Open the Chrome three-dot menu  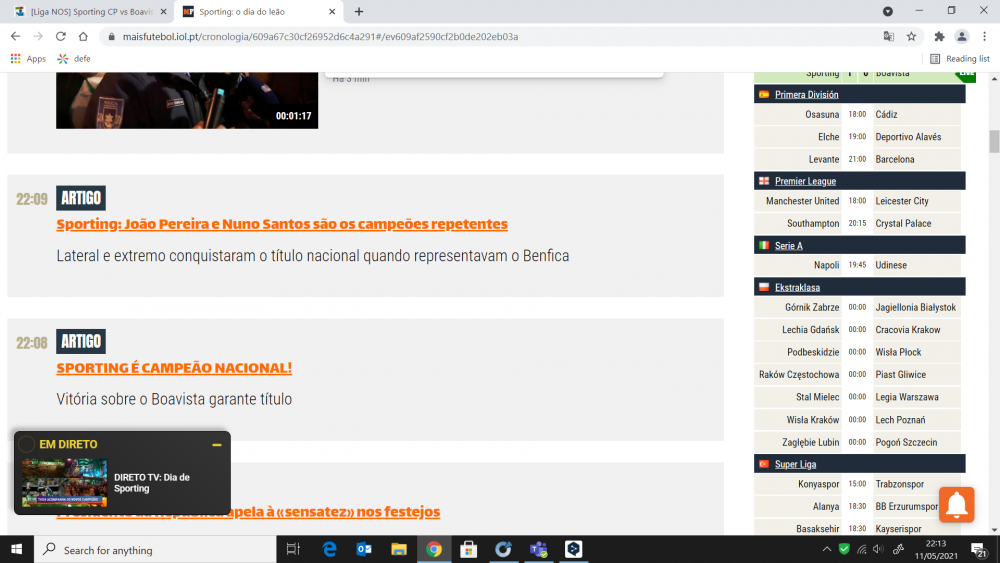[985, 36]
